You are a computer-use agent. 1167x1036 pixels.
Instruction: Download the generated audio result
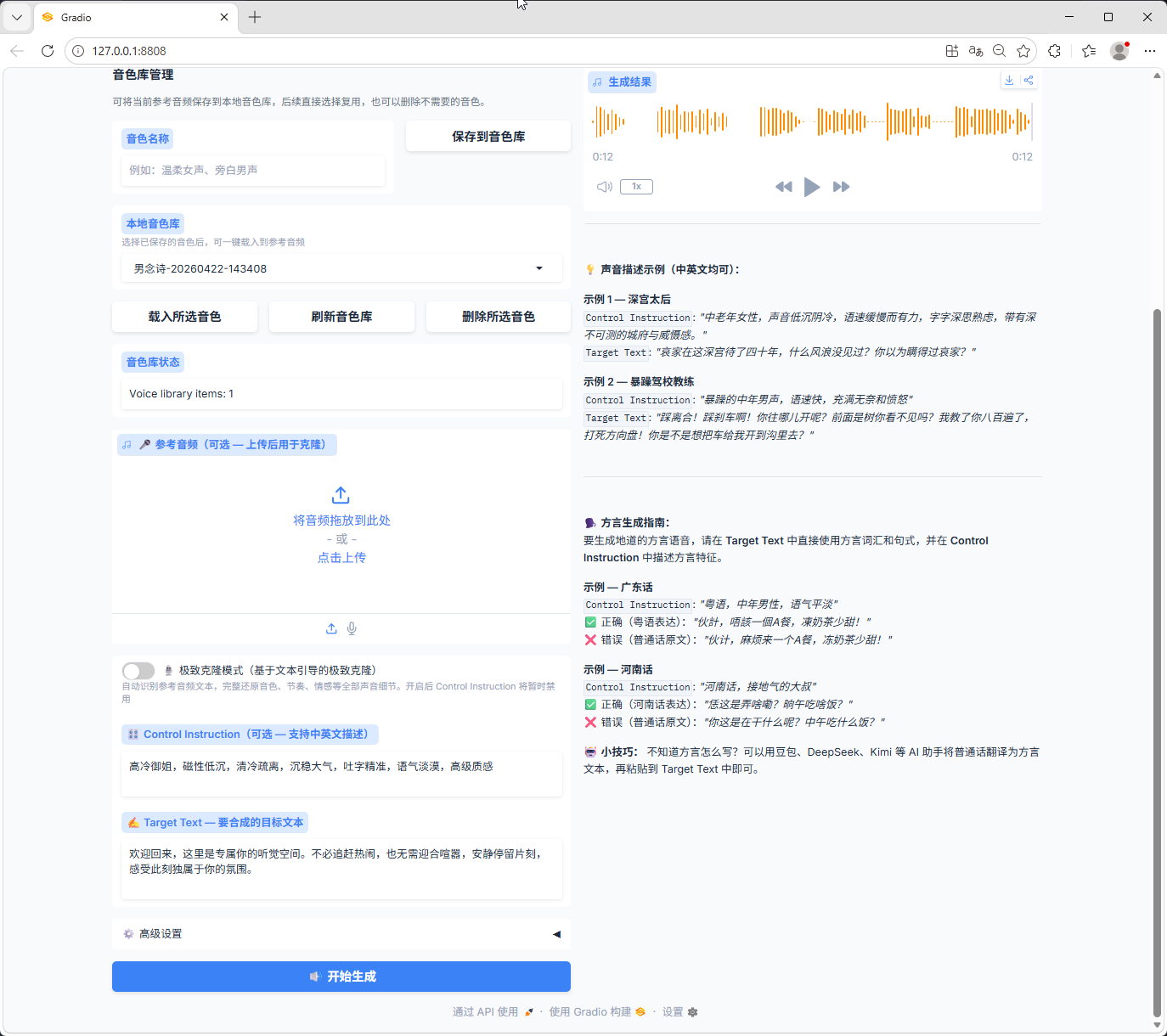tap(1009, 81)
